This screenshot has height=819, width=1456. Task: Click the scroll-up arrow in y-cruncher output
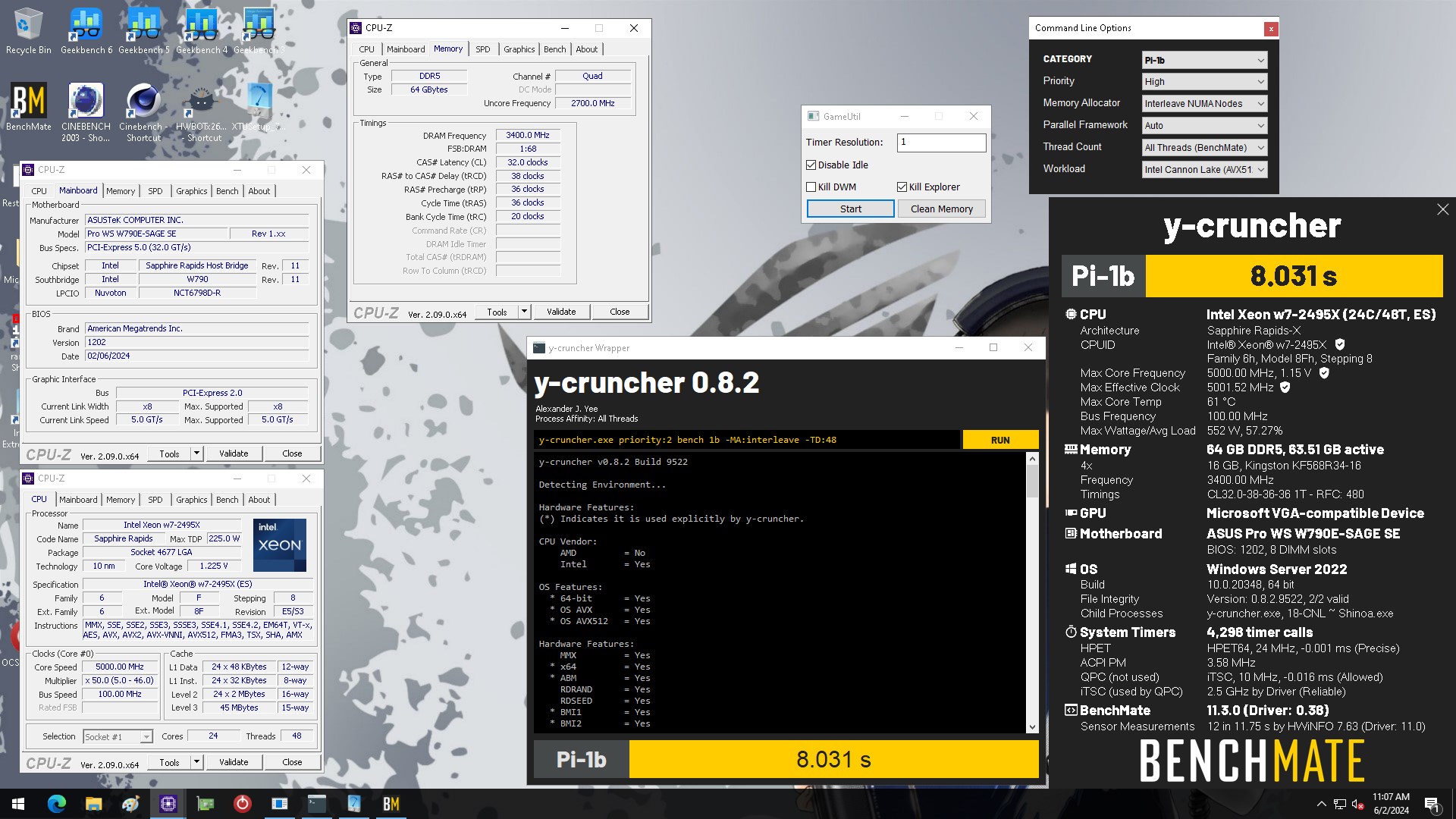1032,459
